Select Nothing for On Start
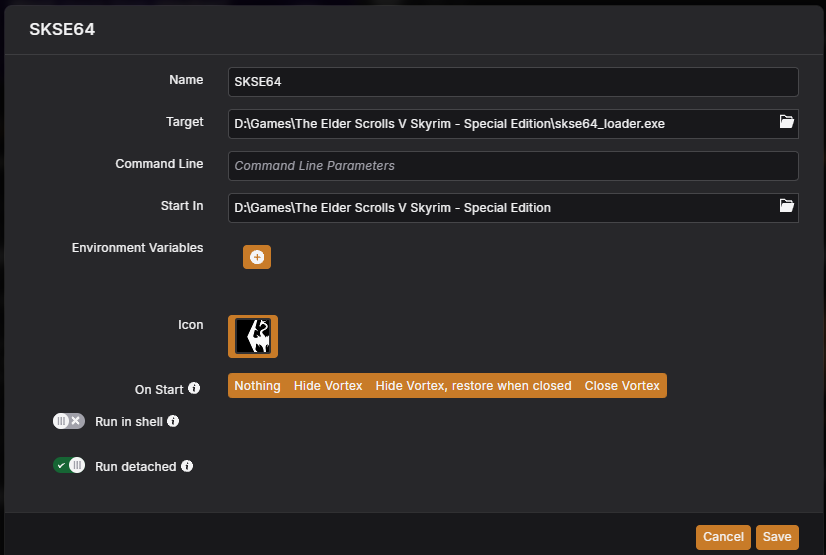 (x=258, y=385)
